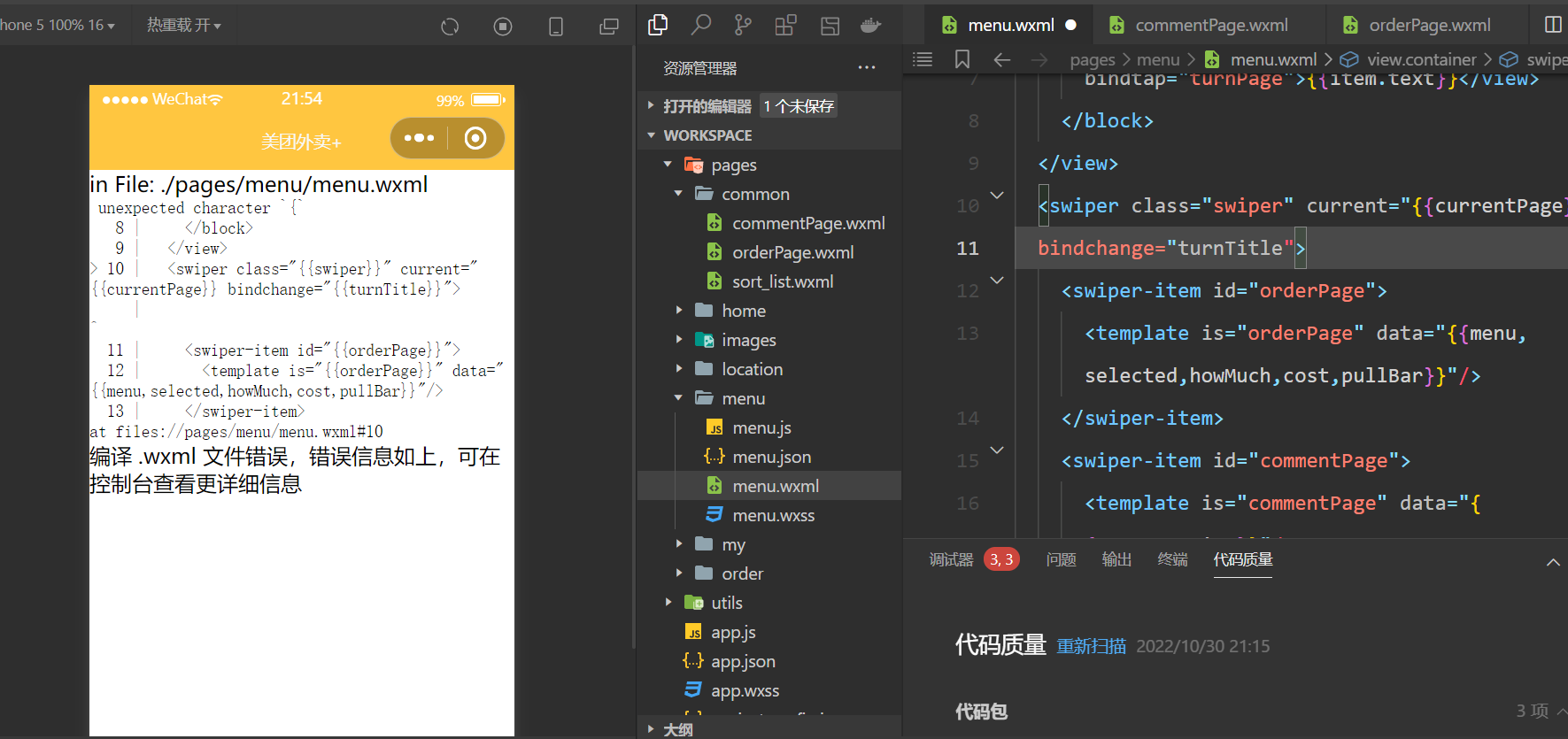This screenshot has width=1568, height=739.
Task: Go back with the left arrow icon
Action: coord(1002,59)
